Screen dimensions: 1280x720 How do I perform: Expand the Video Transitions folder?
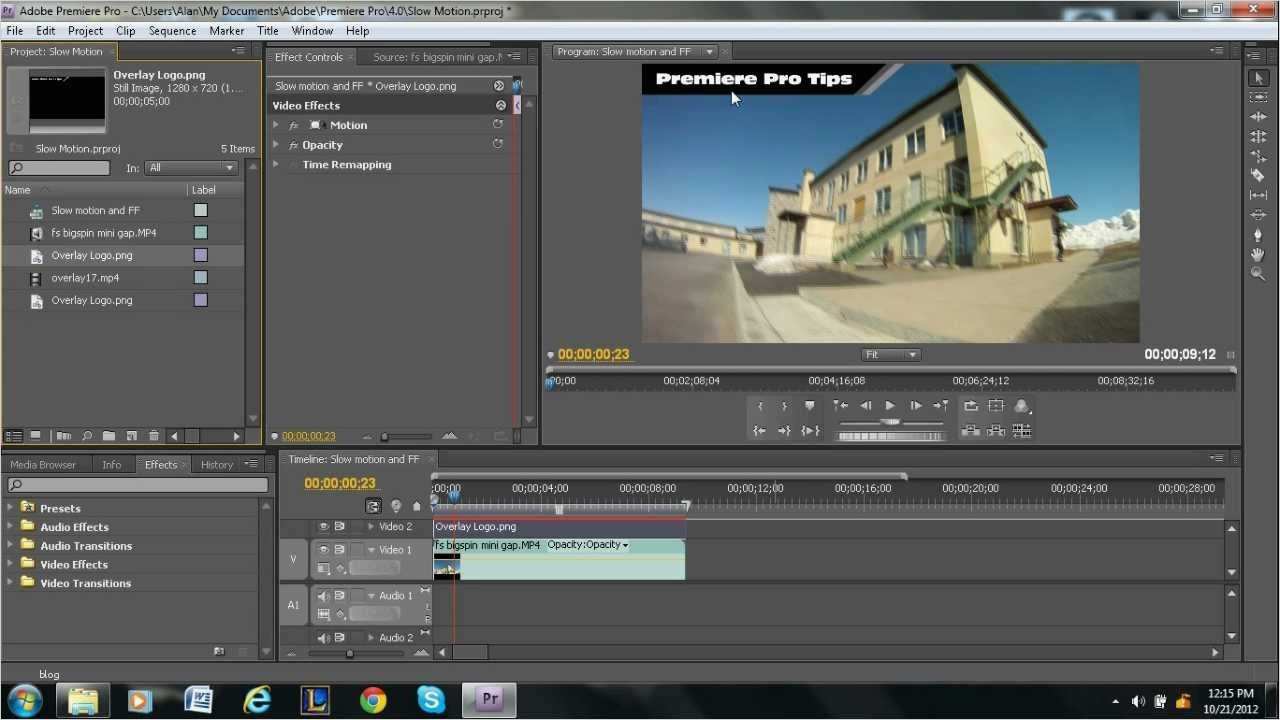tap(11, 583)
